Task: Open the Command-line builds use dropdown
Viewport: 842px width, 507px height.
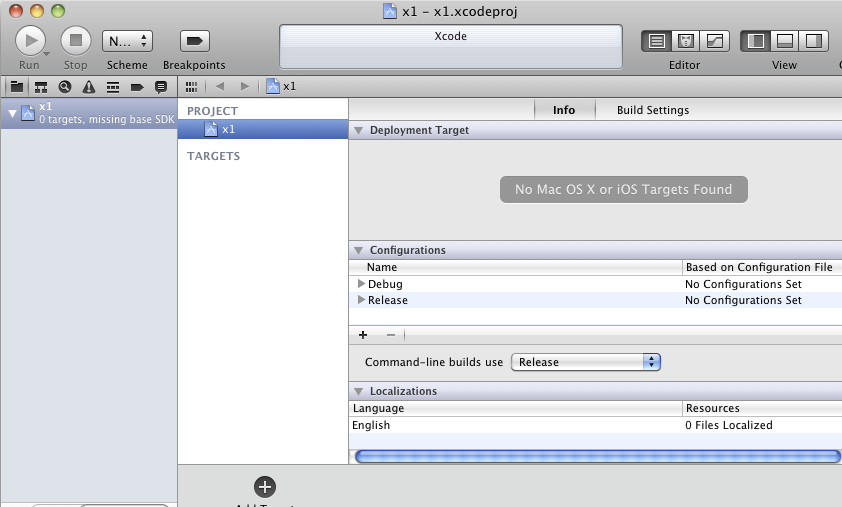Action: (x=586, y=362)
